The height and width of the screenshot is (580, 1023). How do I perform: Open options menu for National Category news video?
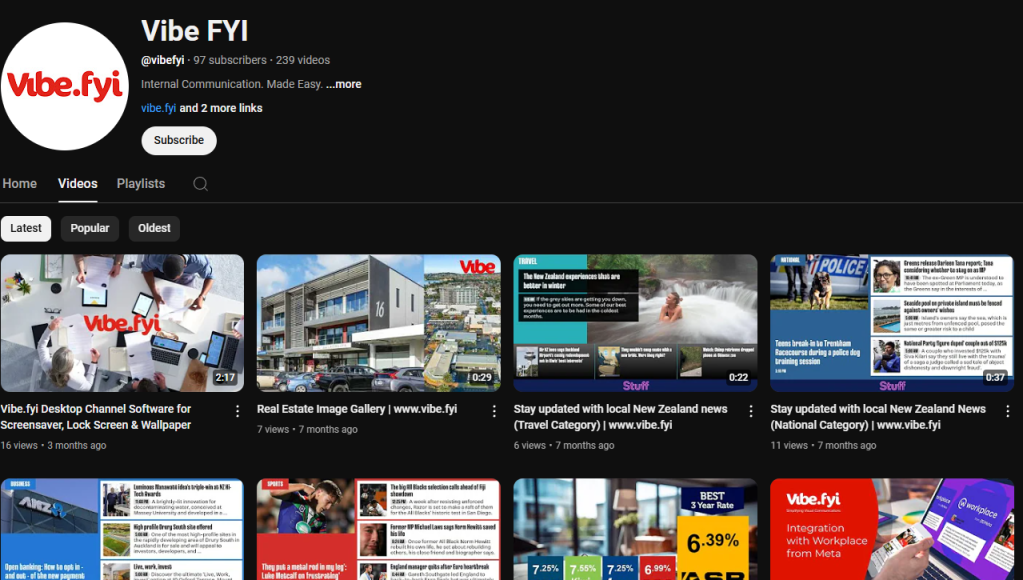click(1007, 411)
